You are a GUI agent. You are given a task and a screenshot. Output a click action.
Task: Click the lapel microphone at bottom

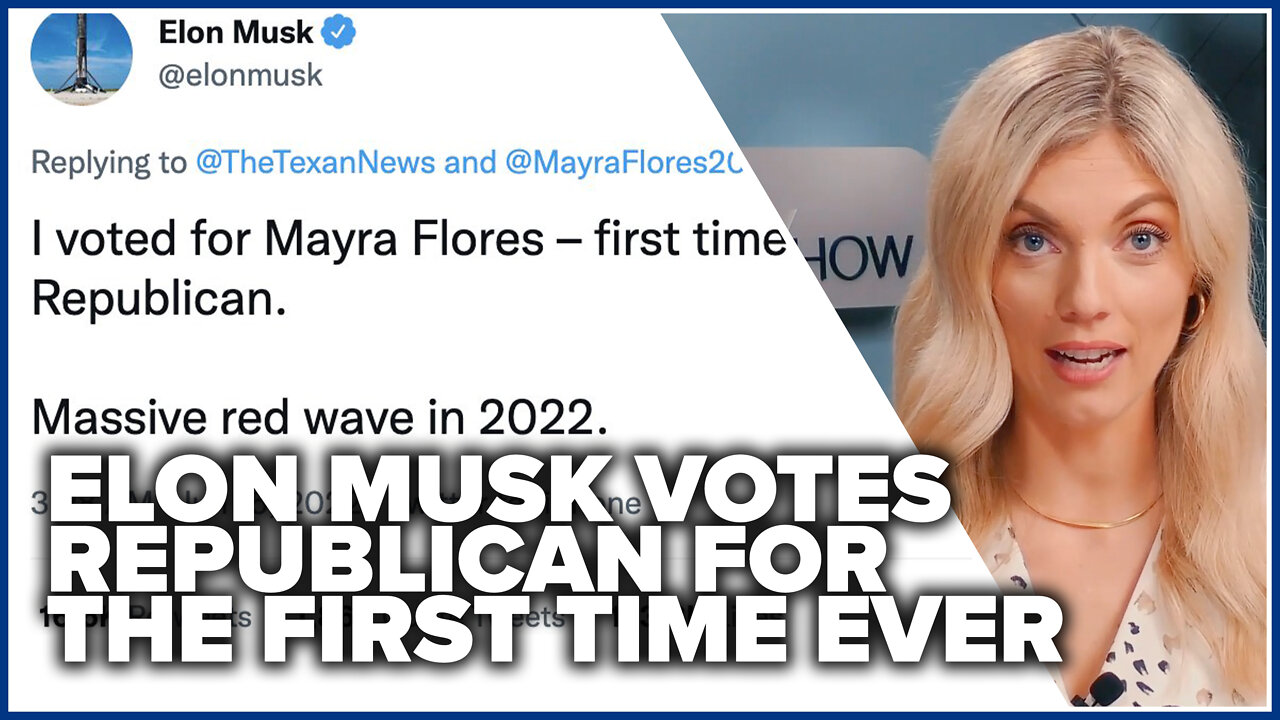(1105, 689)
